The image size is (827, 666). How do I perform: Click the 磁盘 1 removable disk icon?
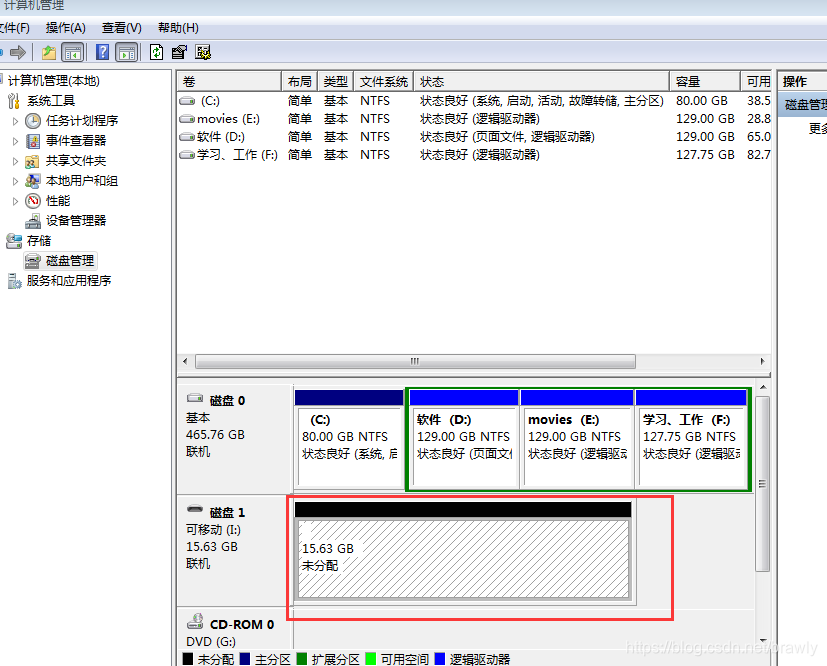coord(195,509)
